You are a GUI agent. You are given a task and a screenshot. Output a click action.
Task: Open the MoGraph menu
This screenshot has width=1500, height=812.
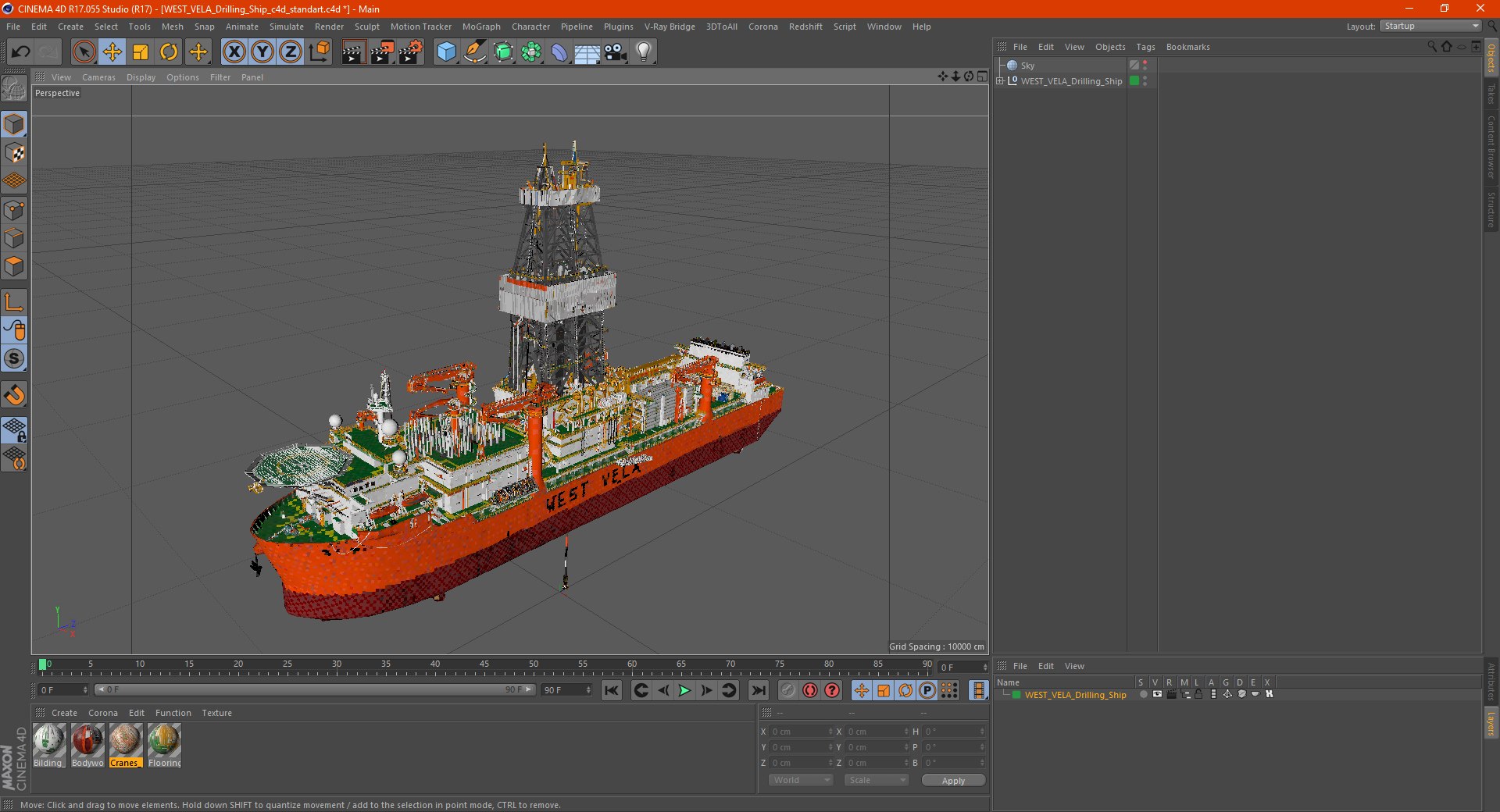pyautogui.click(x=481, y=27)
